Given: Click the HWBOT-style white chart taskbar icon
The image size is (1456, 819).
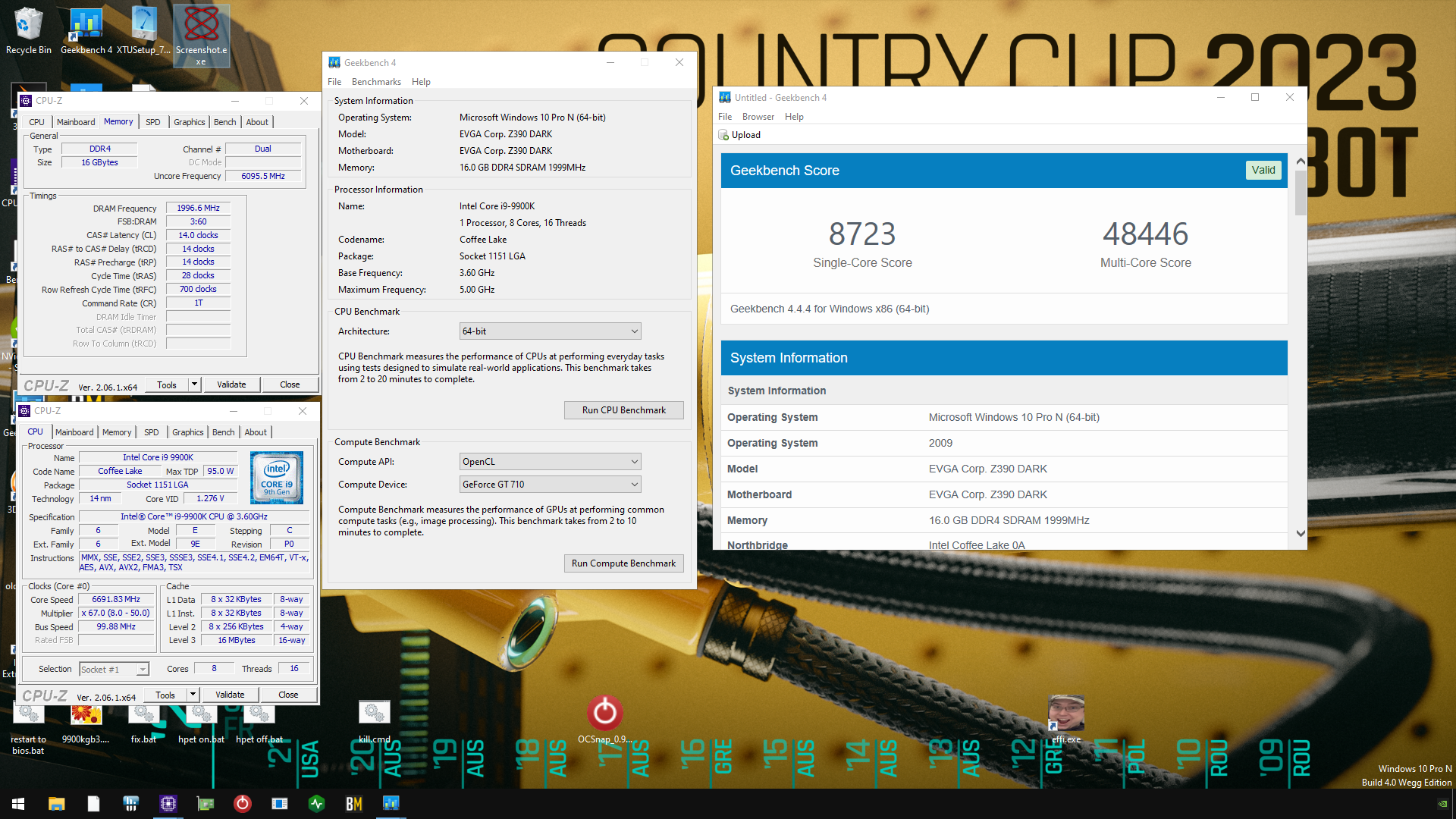Looking at the screenshot, I should coord(130,804).
